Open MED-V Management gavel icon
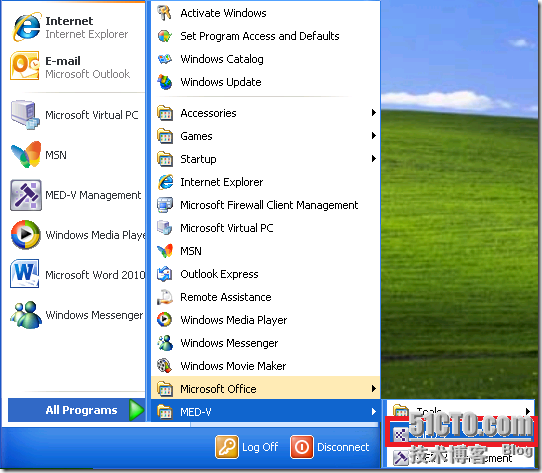 point(26,195)
